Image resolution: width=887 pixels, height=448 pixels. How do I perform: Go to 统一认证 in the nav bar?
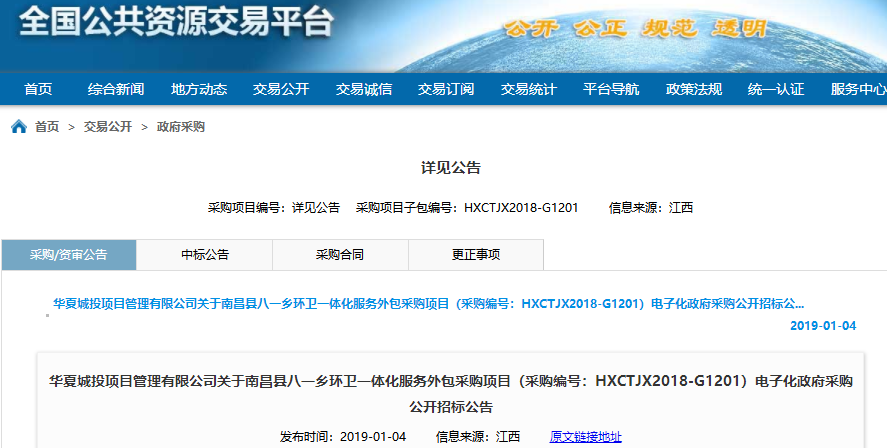click(776, 89)
